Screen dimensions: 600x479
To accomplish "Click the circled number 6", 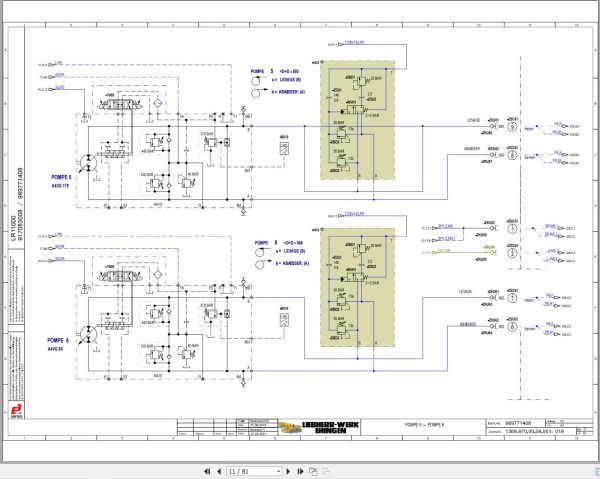I will [512, 327].
